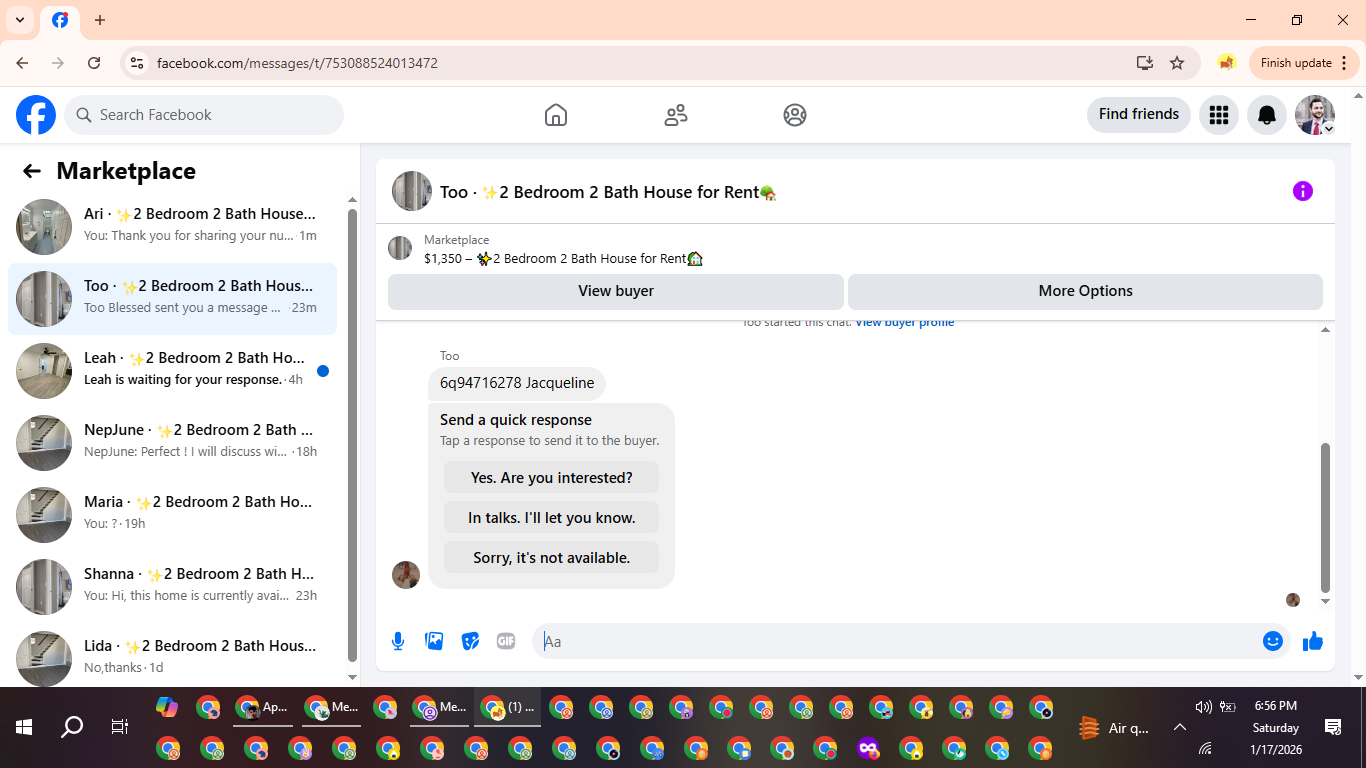Choose a GIF icon
Viewport: 1366px width, 768px height.
pyautogui.click(x=506, y=641)
